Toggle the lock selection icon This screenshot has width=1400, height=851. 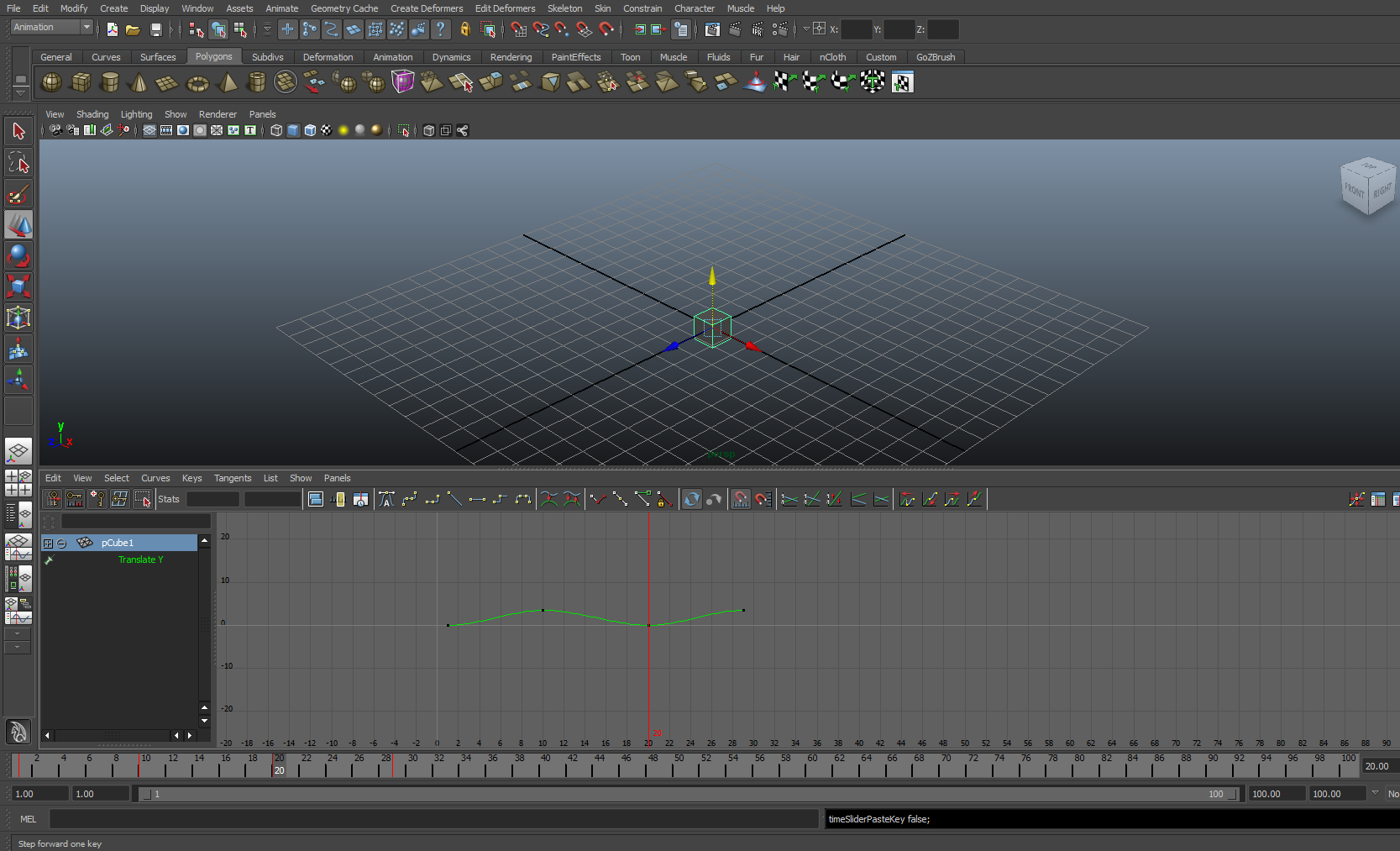tap(464, 29)
